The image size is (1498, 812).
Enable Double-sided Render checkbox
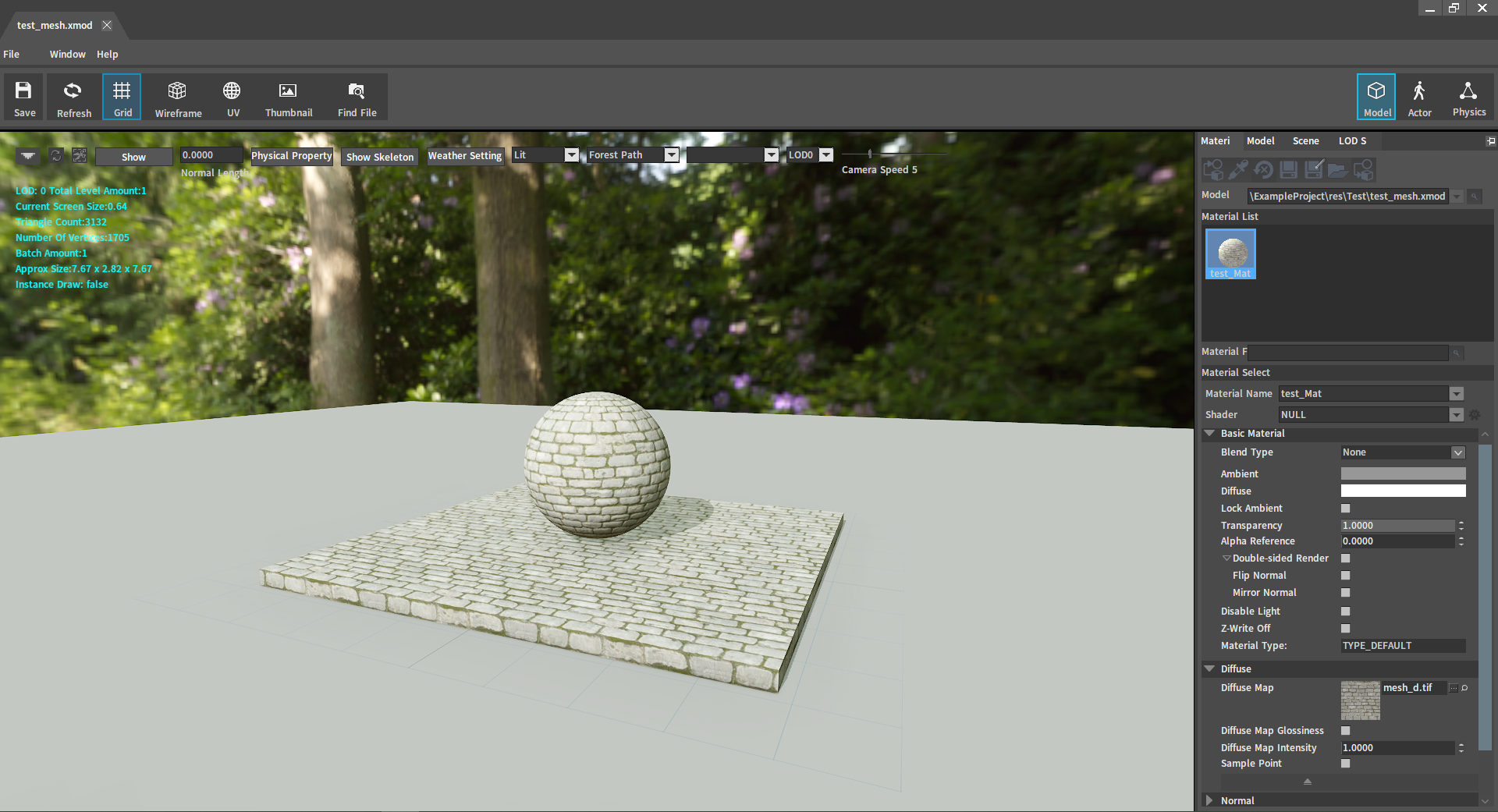1345,558
